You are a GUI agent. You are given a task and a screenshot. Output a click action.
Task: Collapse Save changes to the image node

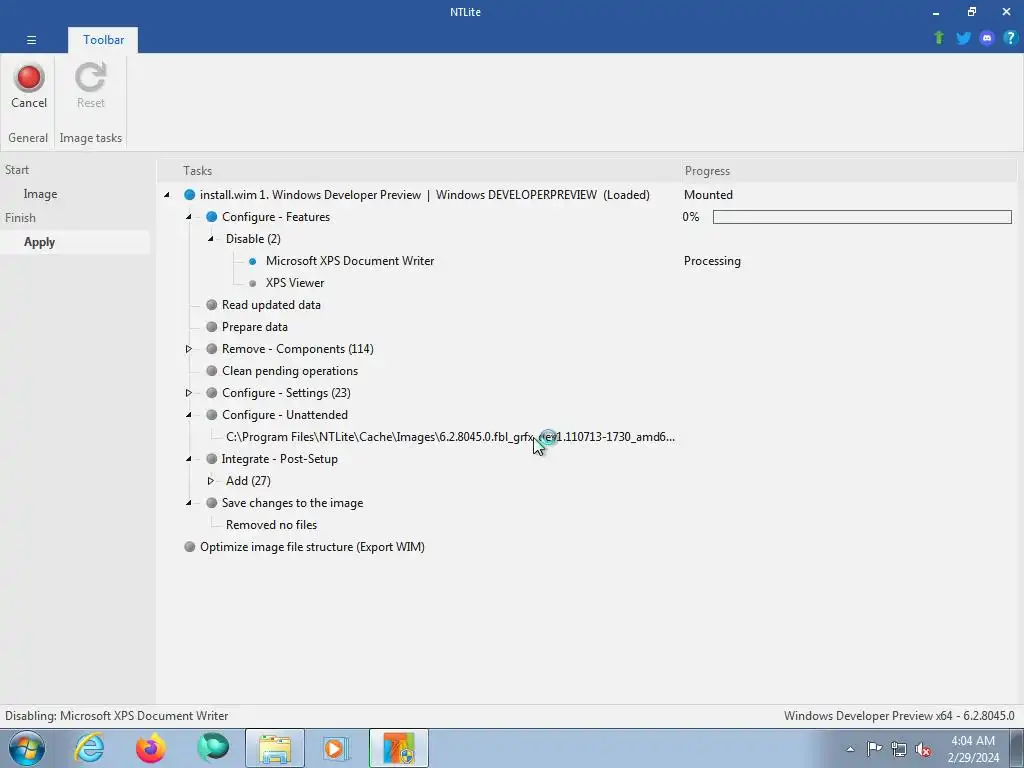[189, 503]
